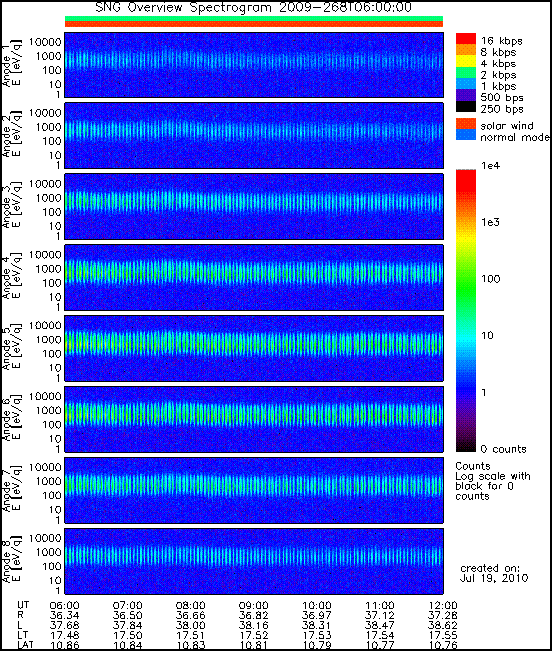Click the R row label
Screen dimensions: 552x651
point(20,615)
